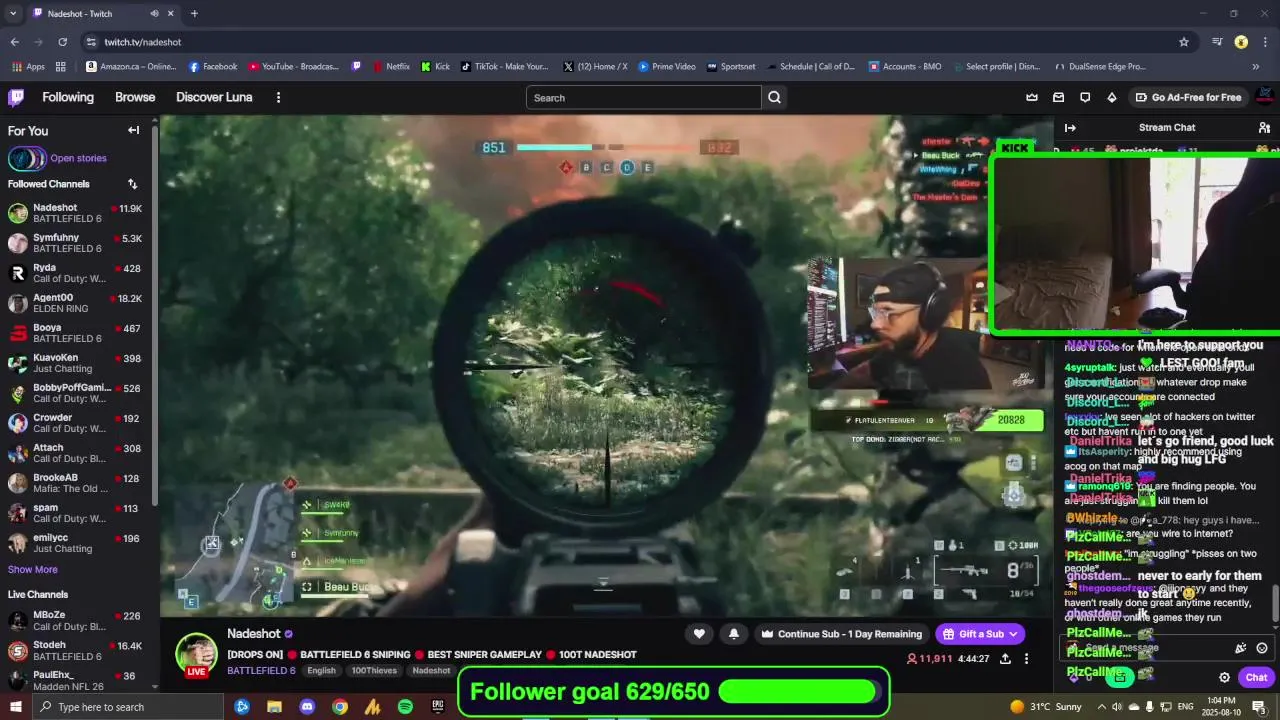Click the heart follow button
Screen dimensions: 1280x720
coord(699,634)
